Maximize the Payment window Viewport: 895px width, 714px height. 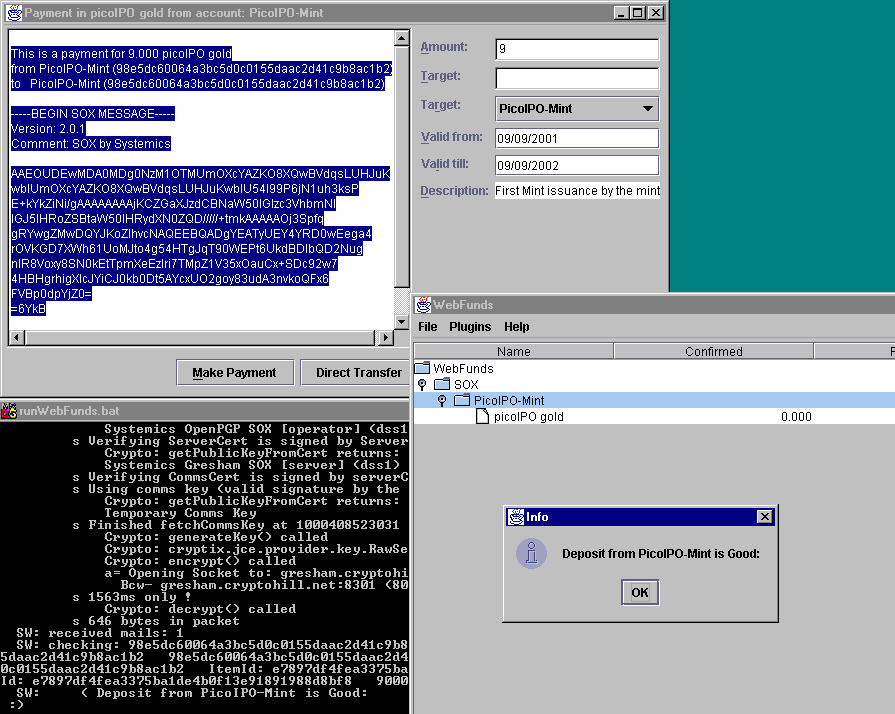pyautogui.click(x=638, y=13)
